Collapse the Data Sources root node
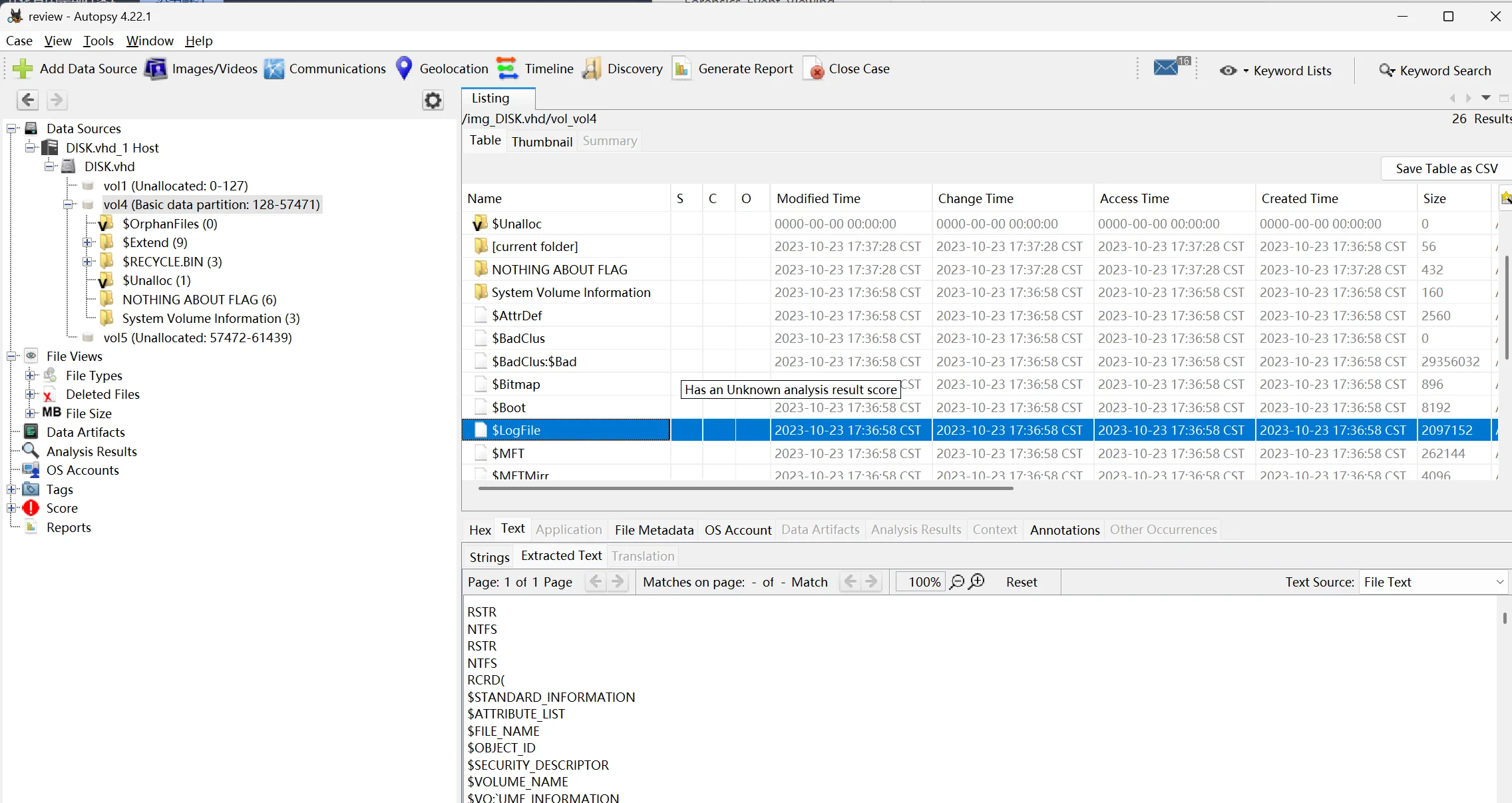 pyautogui.click(x=11, y=129)
